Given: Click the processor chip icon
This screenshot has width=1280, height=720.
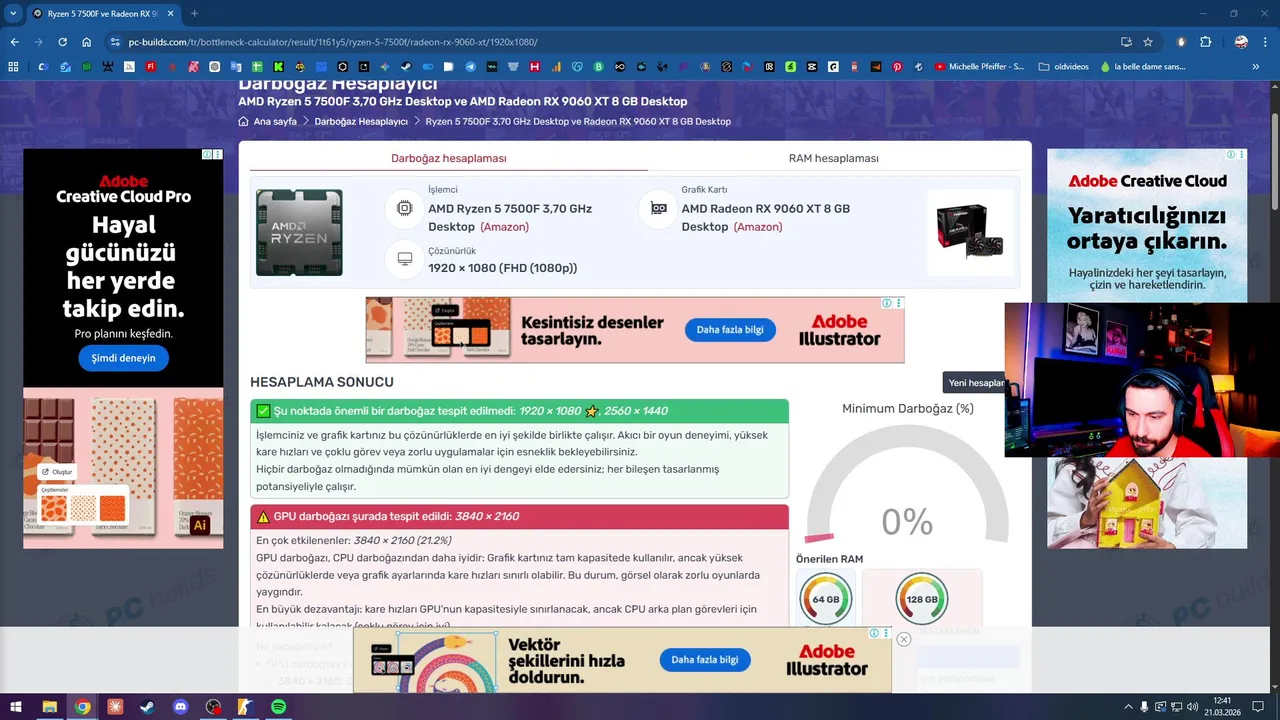Looking at the screenshot, I should coord(405,208).
